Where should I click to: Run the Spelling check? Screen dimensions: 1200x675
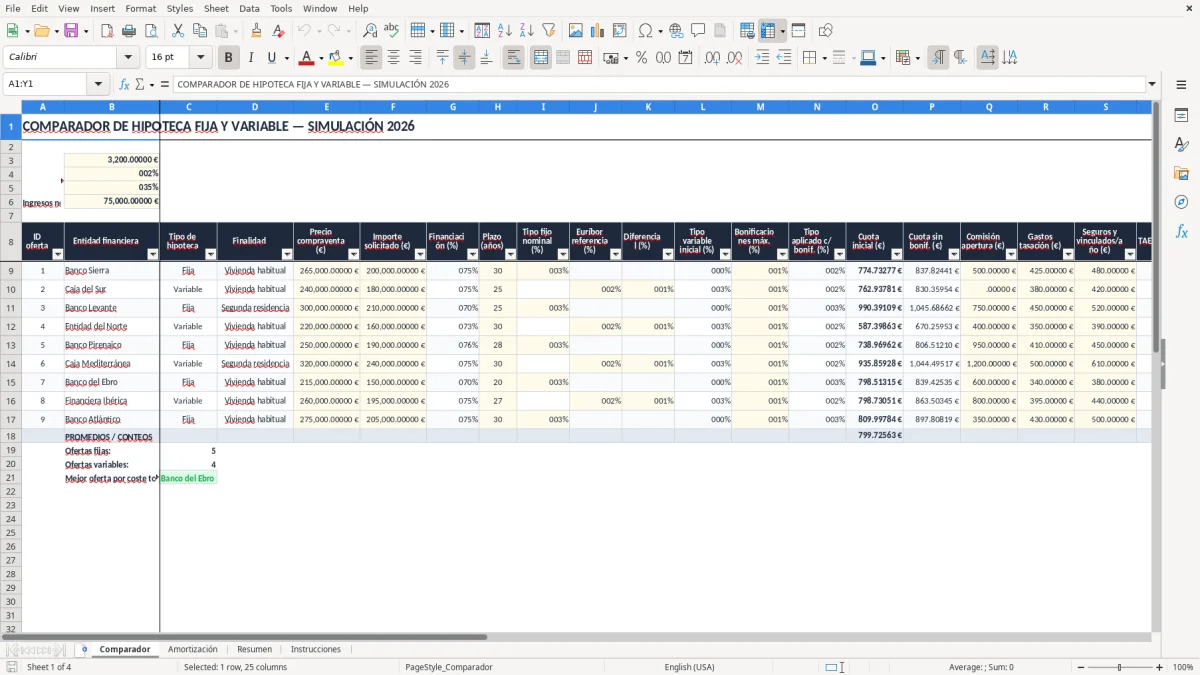click(391, 31)
